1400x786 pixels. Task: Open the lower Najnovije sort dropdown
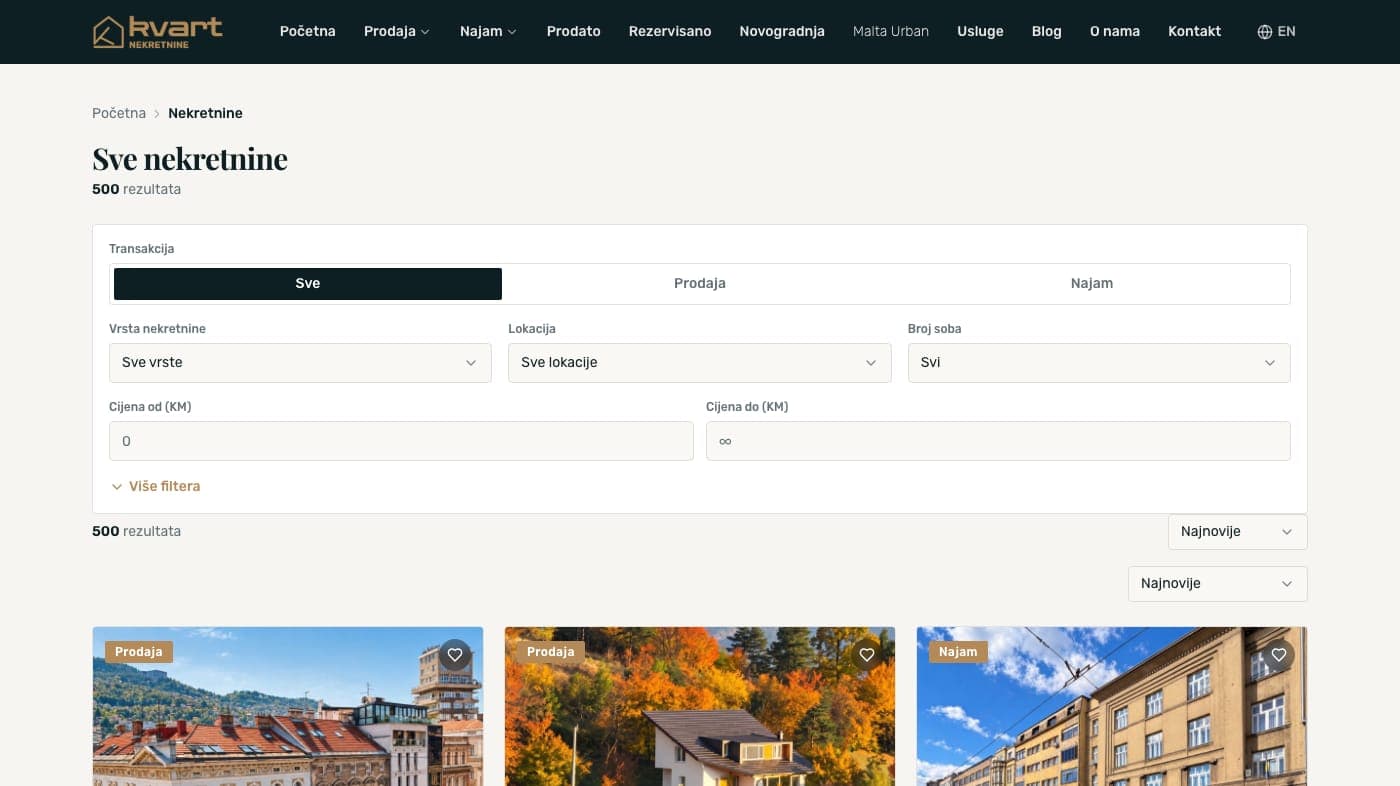pyautogui.click(x=1218, y=584)
